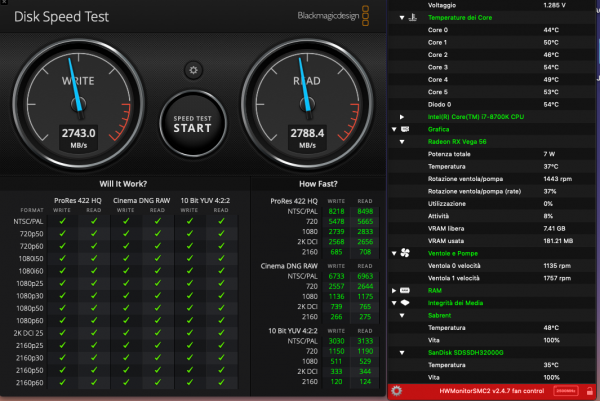Select the Voltaggio row
Viewport: 600px width, 401px height.
(x=492, y=5)
